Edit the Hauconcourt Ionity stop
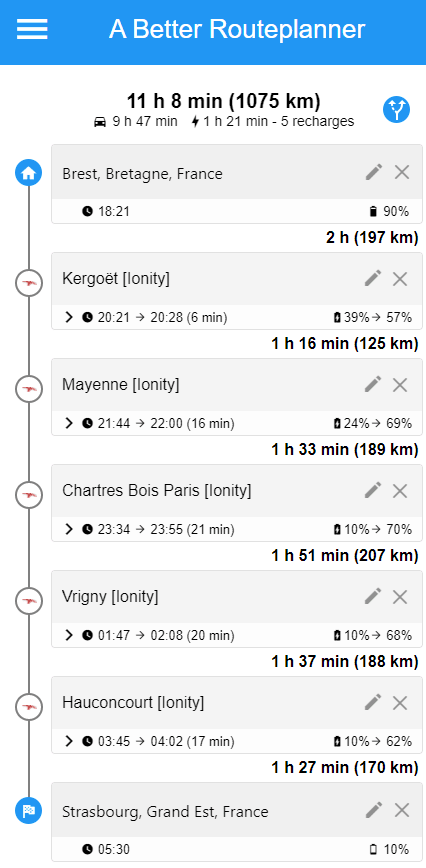 tap(373, 702)
